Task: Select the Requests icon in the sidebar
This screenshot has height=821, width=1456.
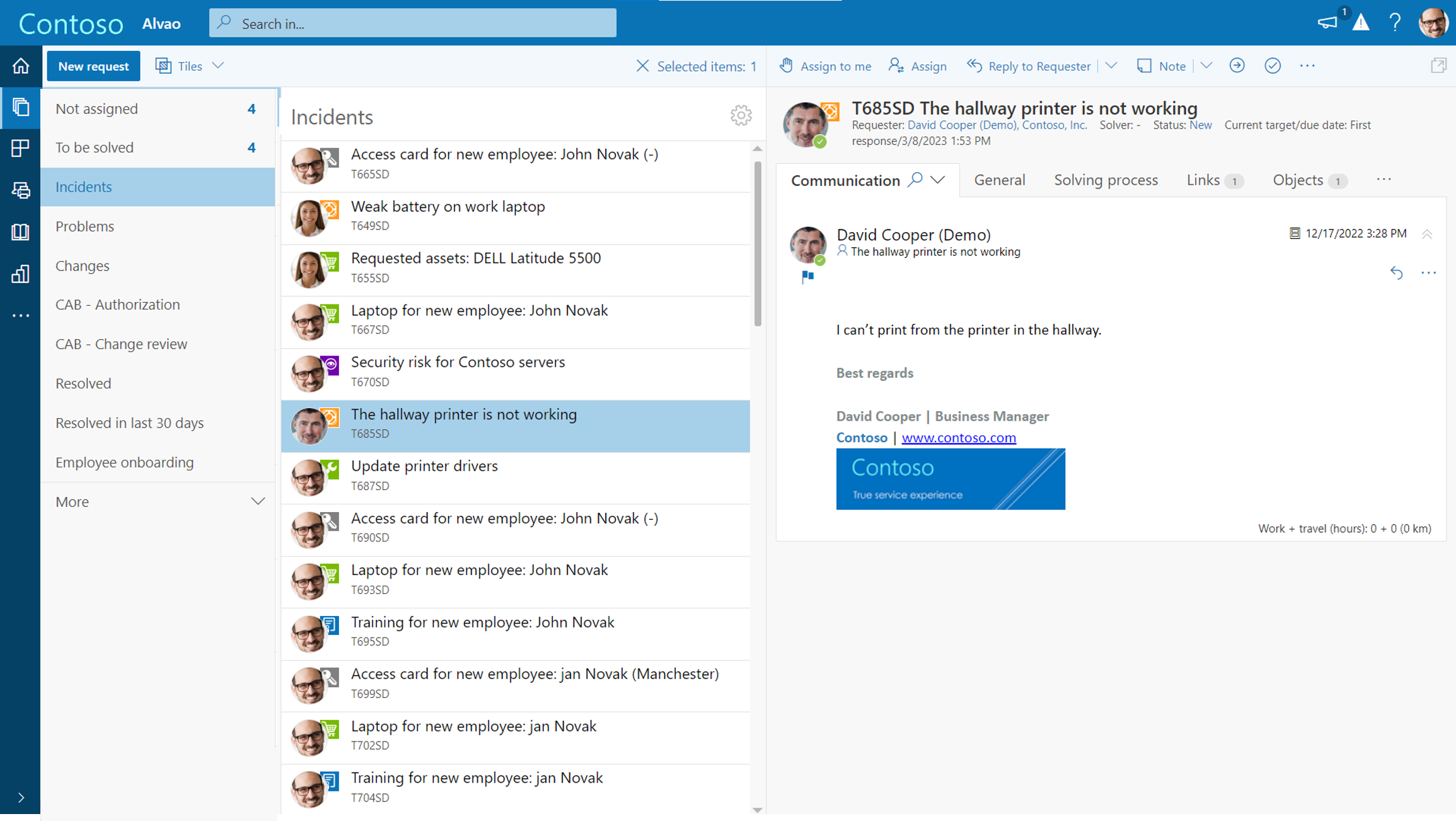Action: 20,107
